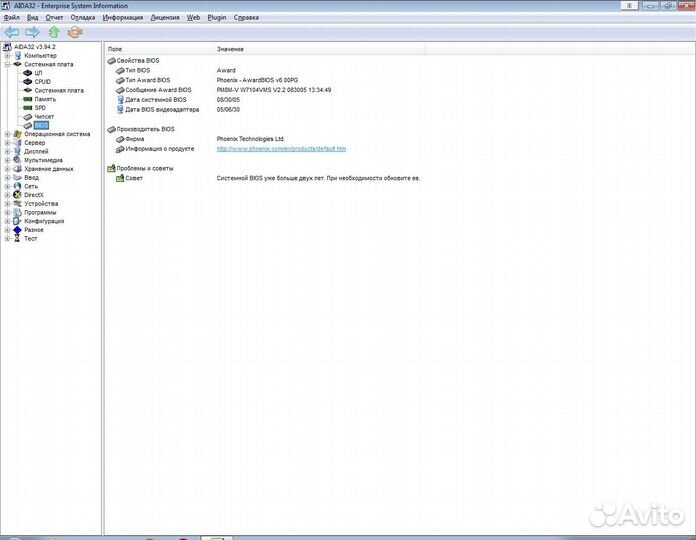Expand the Хранение данных tree node
The height and width of the screenshot is (540, 696).
pyautogui.click(x=6, y=169)
